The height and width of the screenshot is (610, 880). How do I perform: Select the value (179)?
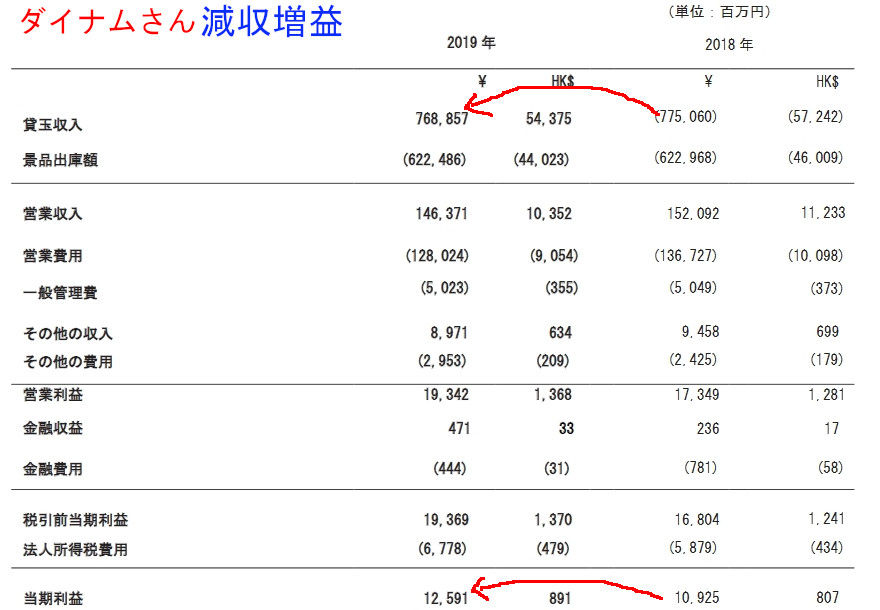coord(826,359)
